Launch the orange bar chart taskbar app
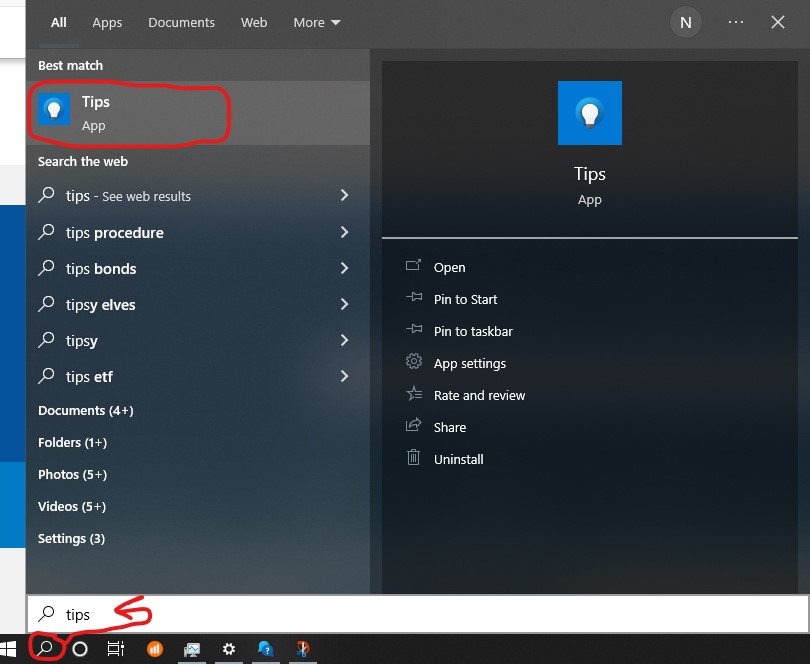This screenshot has height=664, width=810. [154, 648]
